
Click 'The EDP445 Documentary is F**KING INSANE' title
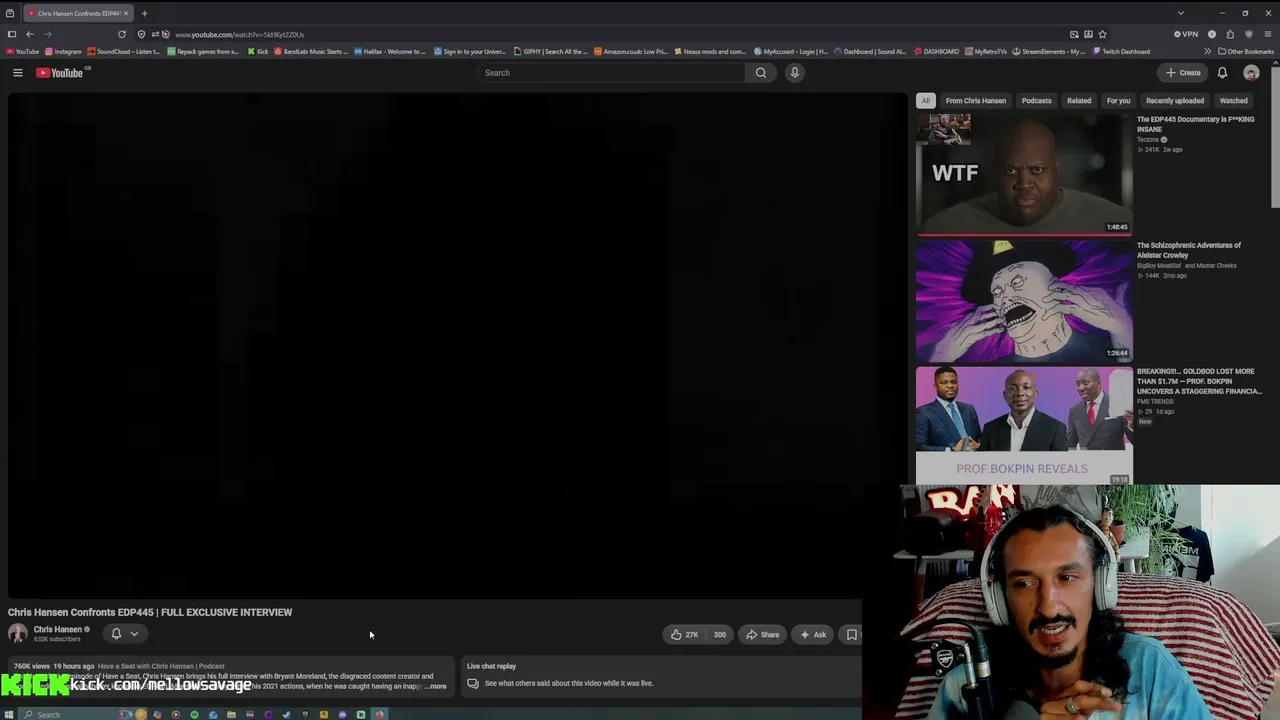coord(1195,124)
